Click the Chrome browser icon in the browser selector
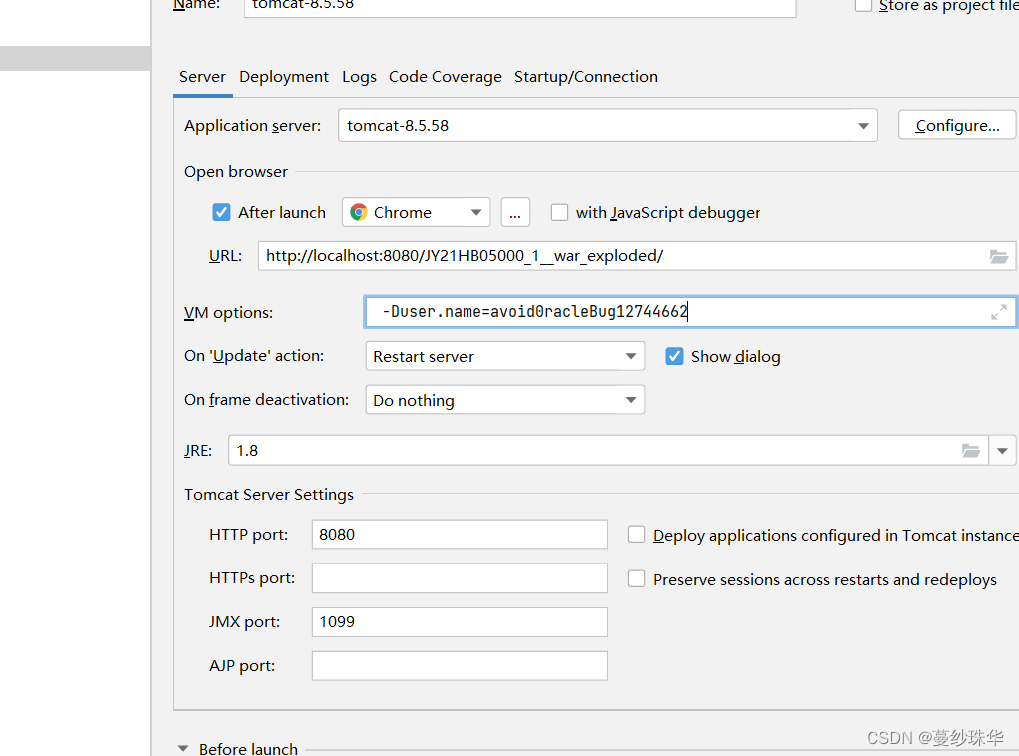 coord(358,212)
